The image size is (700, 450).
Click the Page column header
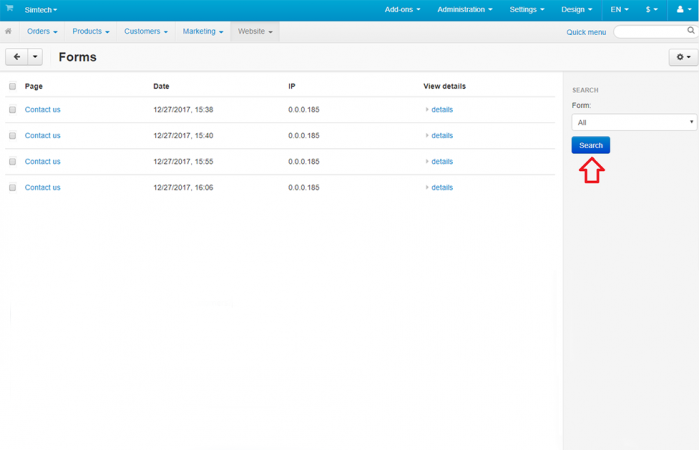[33, 86]
